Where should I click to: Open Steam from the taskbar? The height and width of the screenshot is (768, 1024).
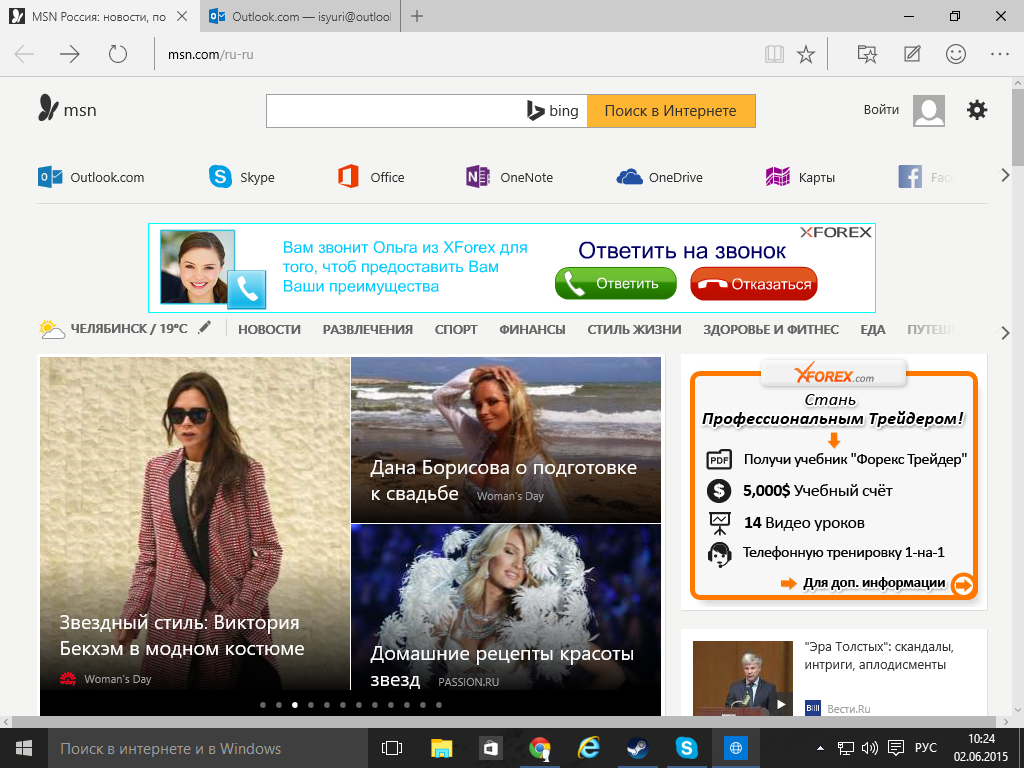pyautogui.click(x=637, y=748)
